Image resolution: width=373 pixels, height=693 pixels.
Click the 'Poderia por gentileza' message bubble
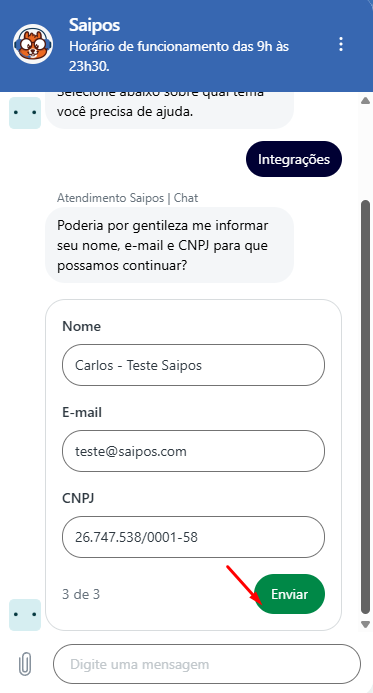169,245
